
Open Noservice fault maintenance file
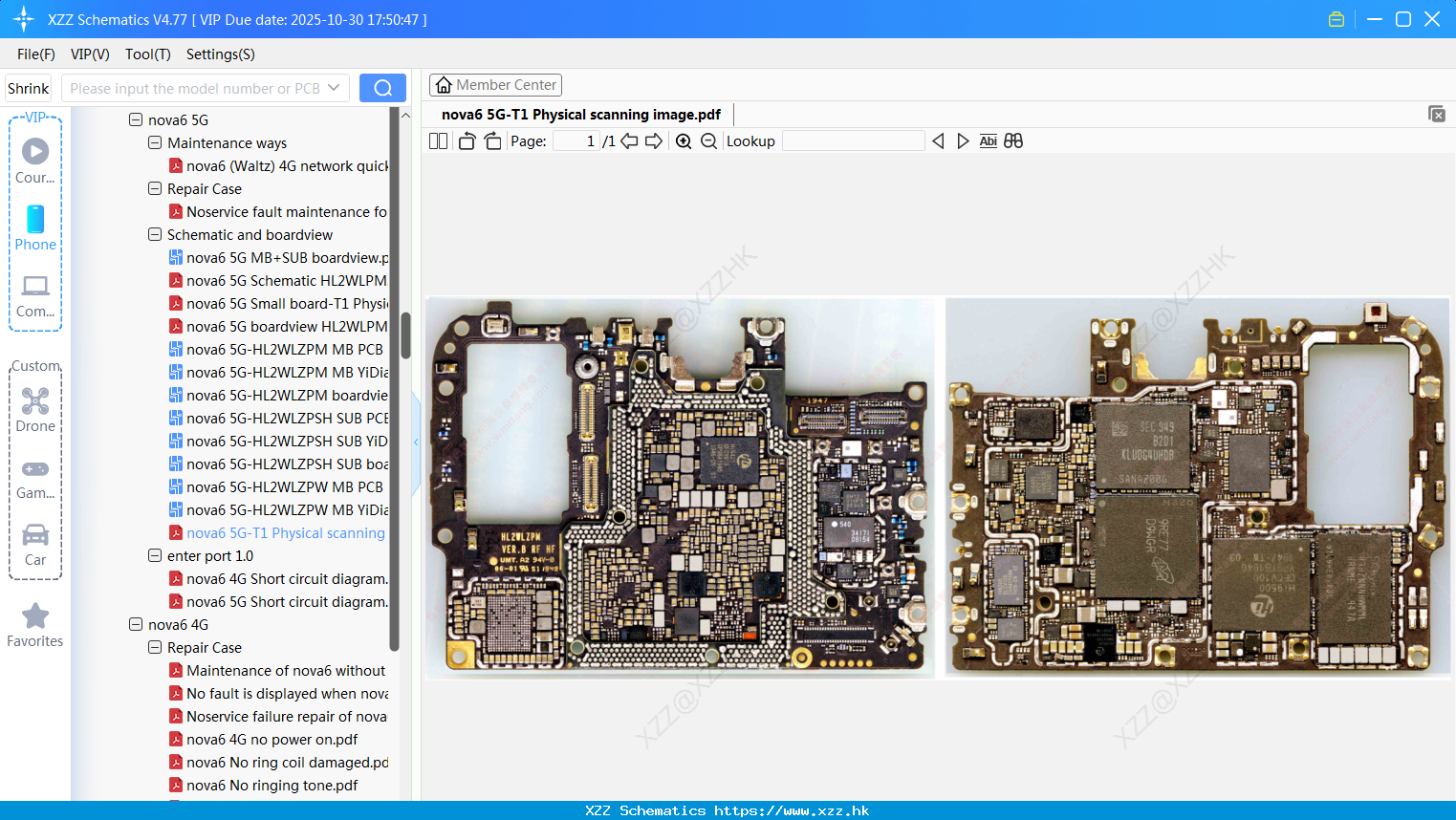point(278,211)
